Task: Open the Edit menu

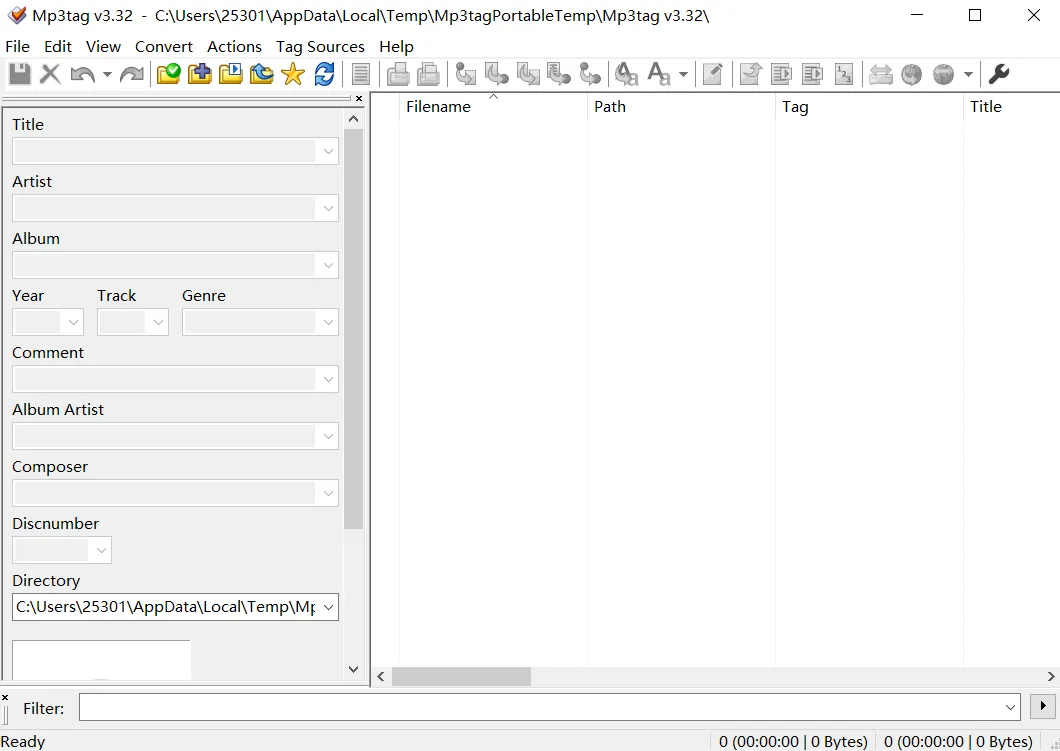Action: coord(58,46)
